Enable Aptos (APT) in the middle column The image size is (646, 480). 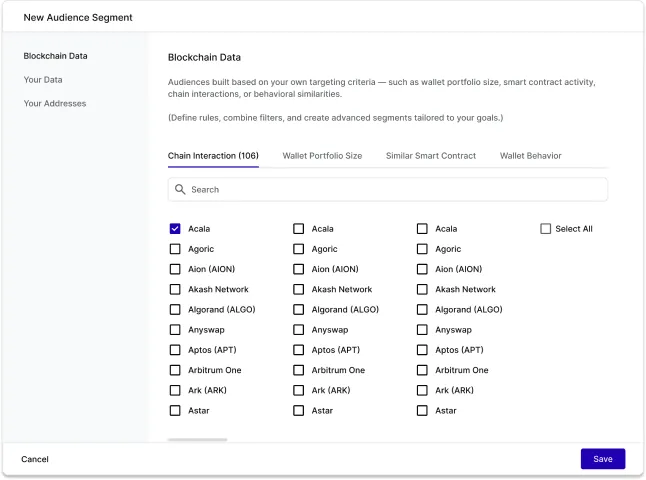[299, 350]
